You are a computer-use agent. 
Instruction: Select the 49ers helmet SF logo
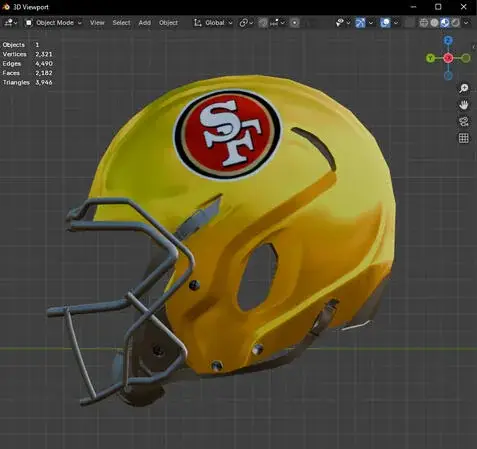coord(228,134)
